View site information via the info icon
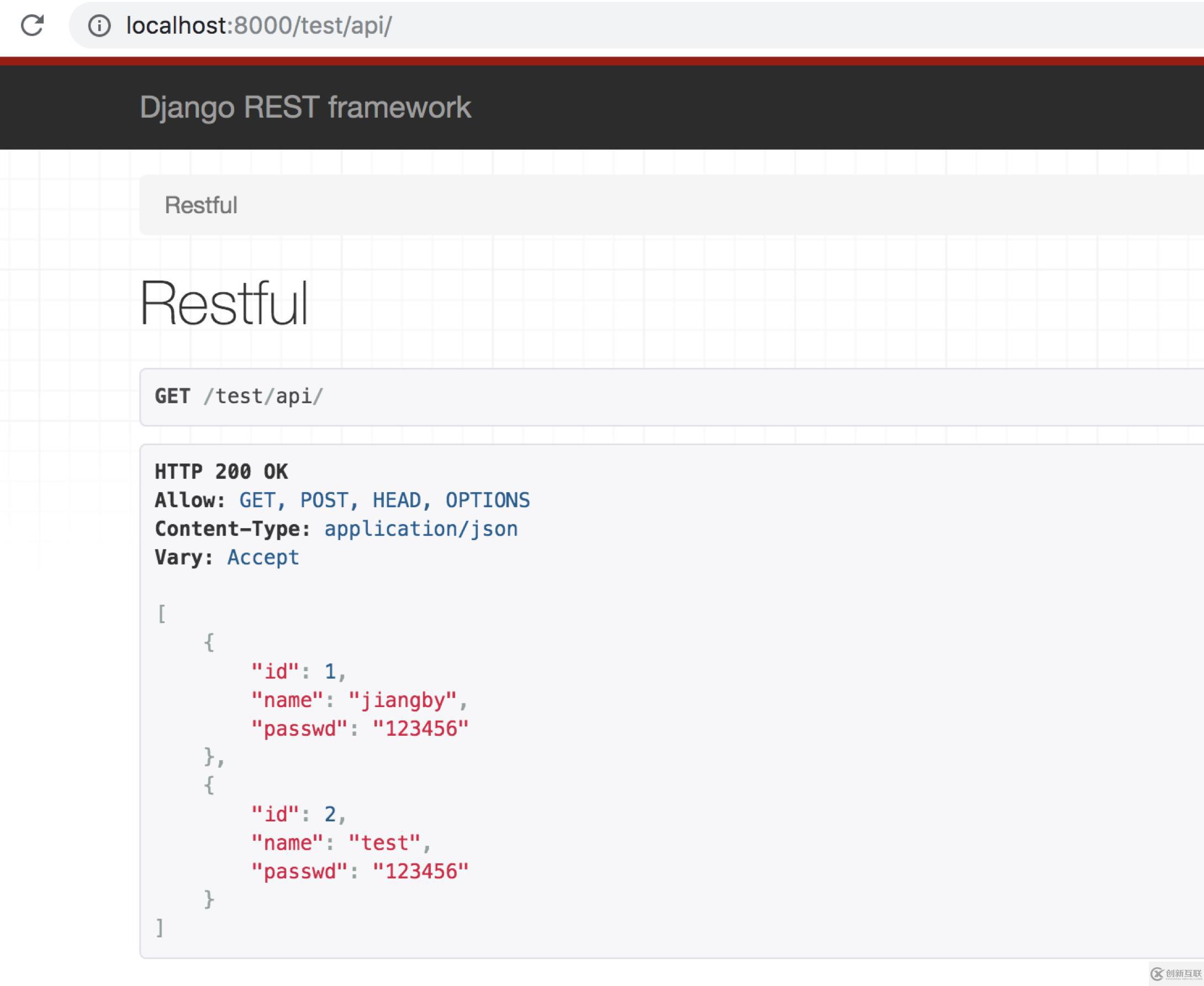The width and height of the screenshot is (1204, 986). [x=99, y=25]
